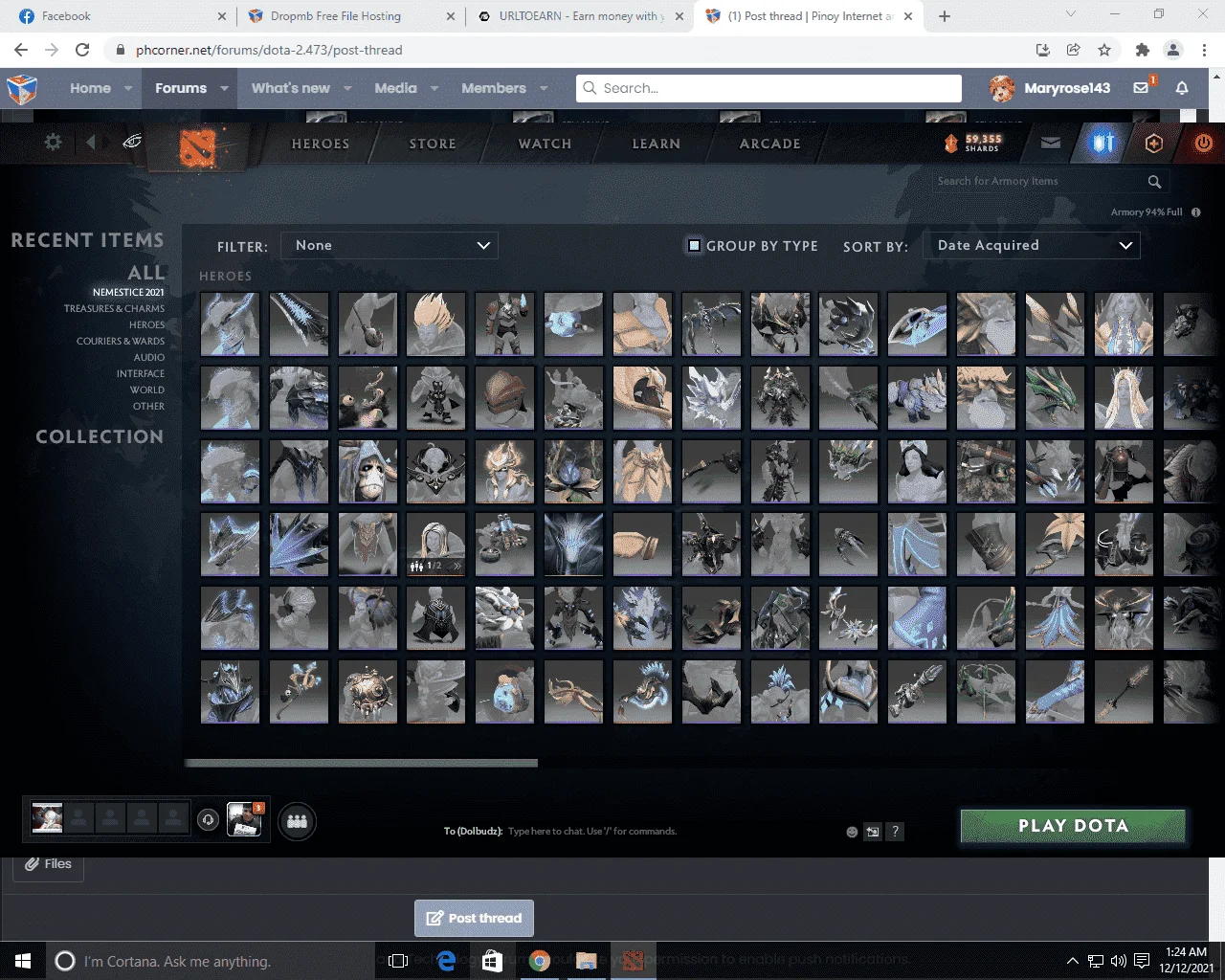Click the red Dota 2 logo
1225x980 pixels.
click(198, 147)
